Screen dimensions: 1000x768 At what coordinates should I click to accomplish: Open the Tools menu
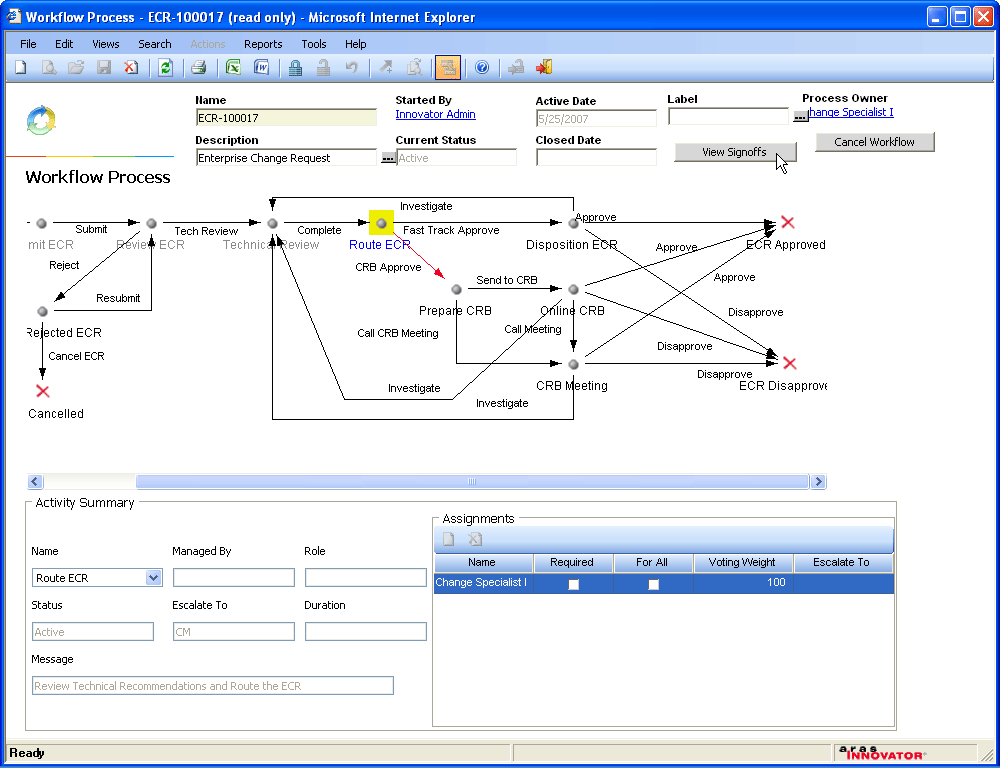(x=314, y=44)
